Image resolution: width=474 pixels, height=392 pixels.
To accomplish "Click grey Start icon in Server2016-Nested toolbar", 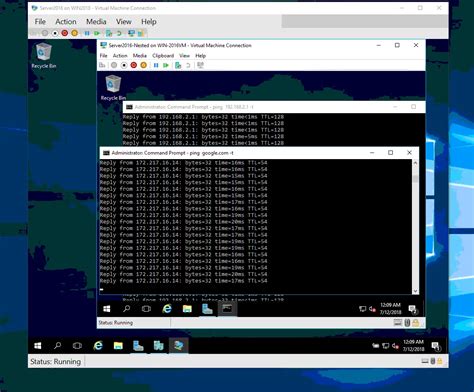I will point(114,65).
